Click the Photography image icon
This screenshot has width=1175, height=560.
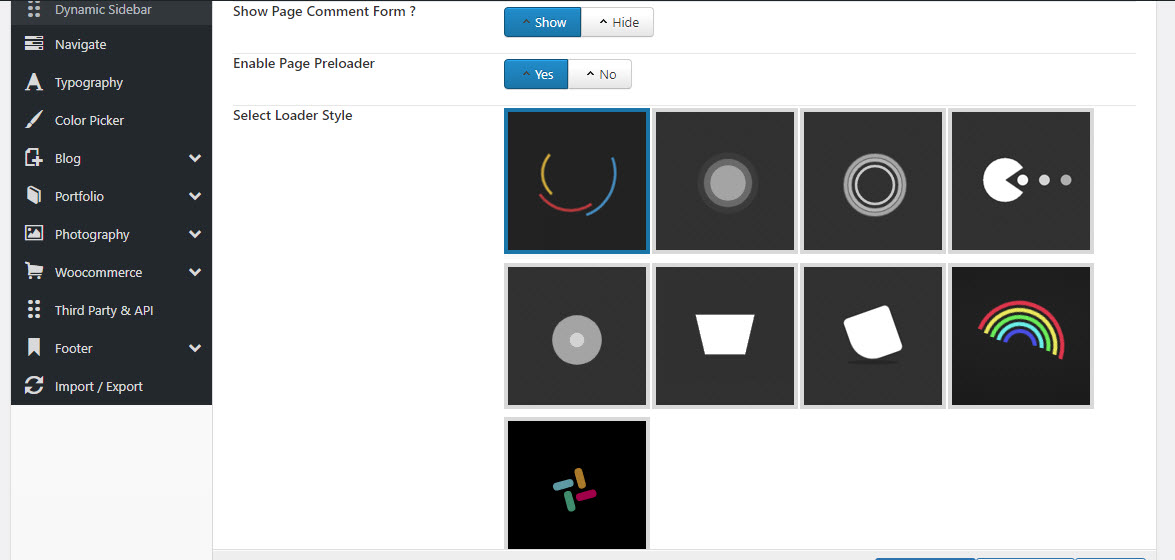34,234
